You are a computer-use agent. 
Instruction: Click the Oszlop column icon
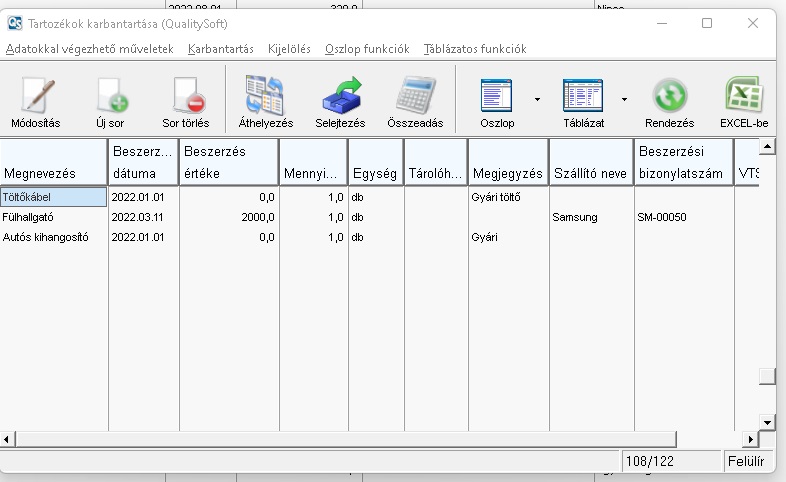pos(497,98)
